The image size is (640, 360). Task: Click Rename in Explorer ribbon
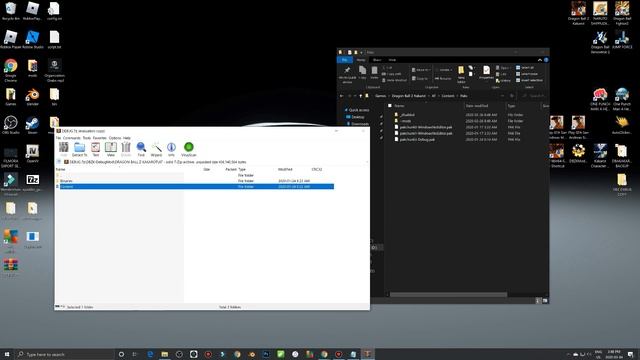pos(443,78)
